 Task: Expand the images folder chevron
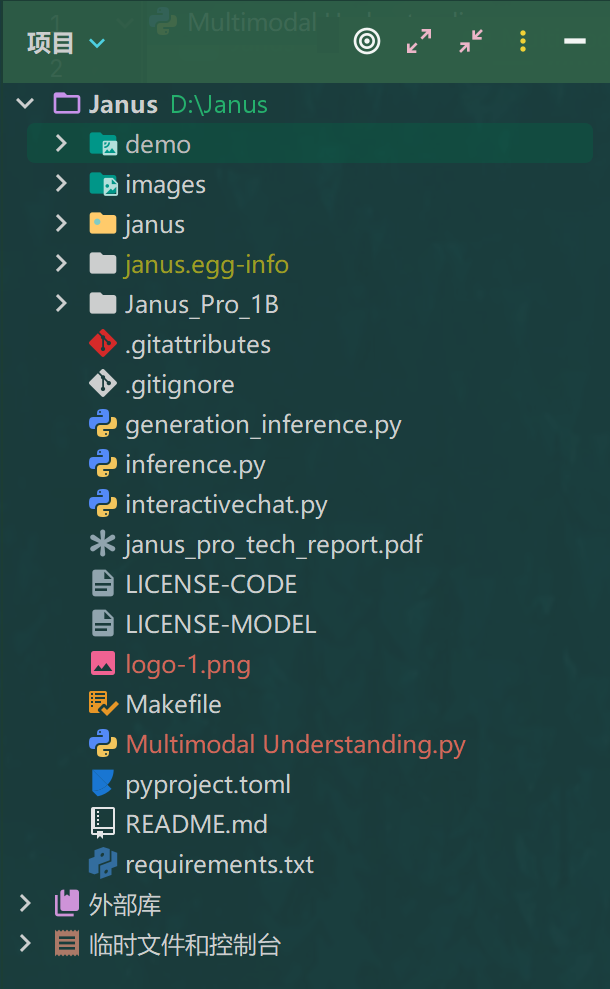(62, 184)
